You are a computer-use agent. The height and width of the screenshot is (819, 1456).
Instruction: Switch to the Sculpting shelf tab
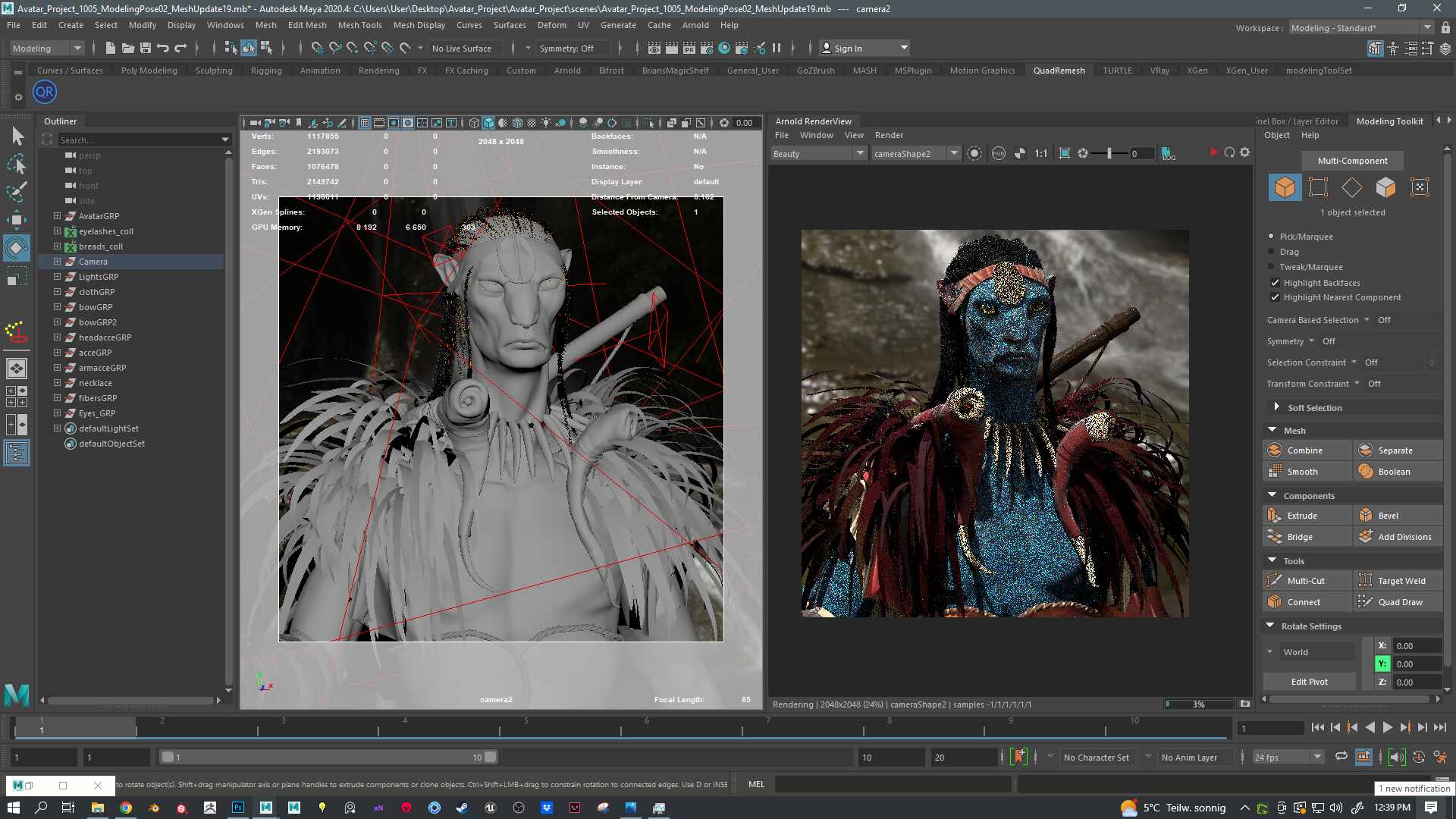coord(214,71)
